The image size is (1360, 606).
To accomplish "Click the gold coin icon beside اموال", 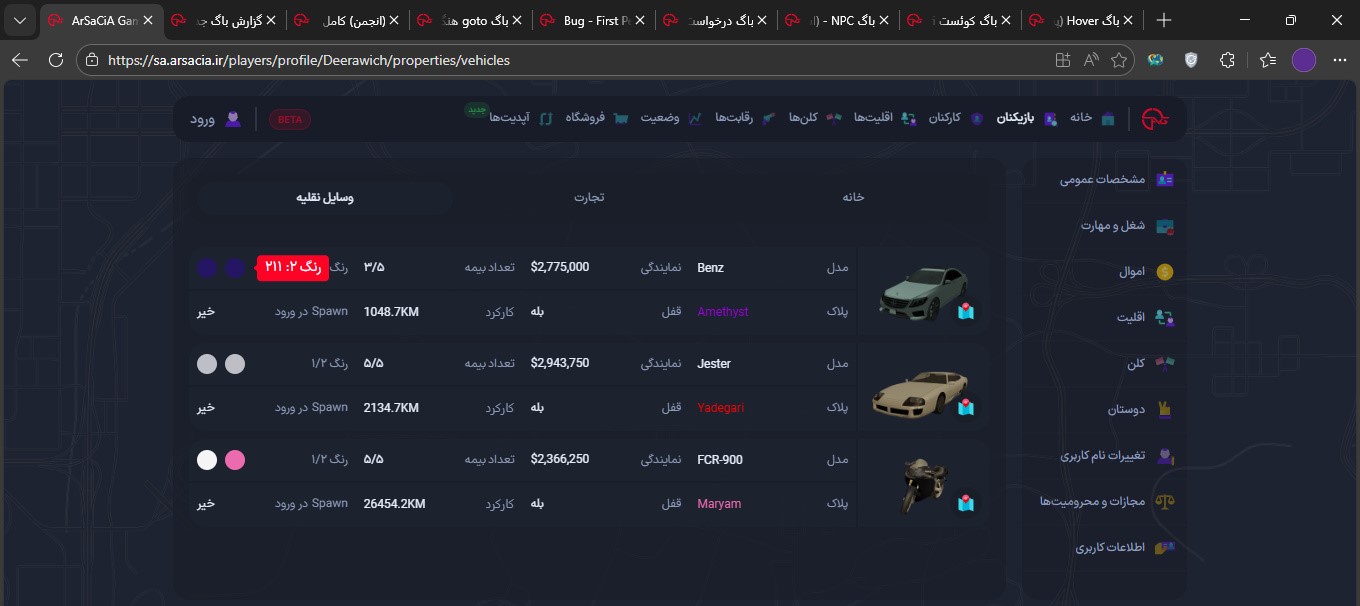I will coord(1165,272).
